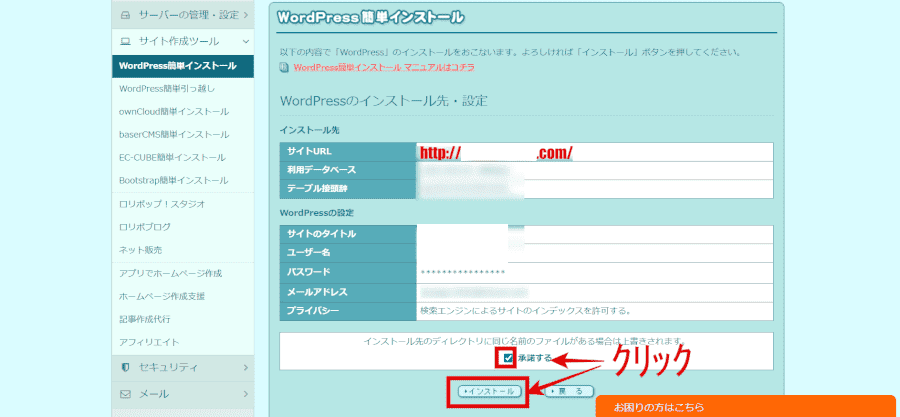Viewport: 900px width, 417px height.
Task: Expand the サーバーの管理・設定 section chevron
Action: click(x=246, y=15)
